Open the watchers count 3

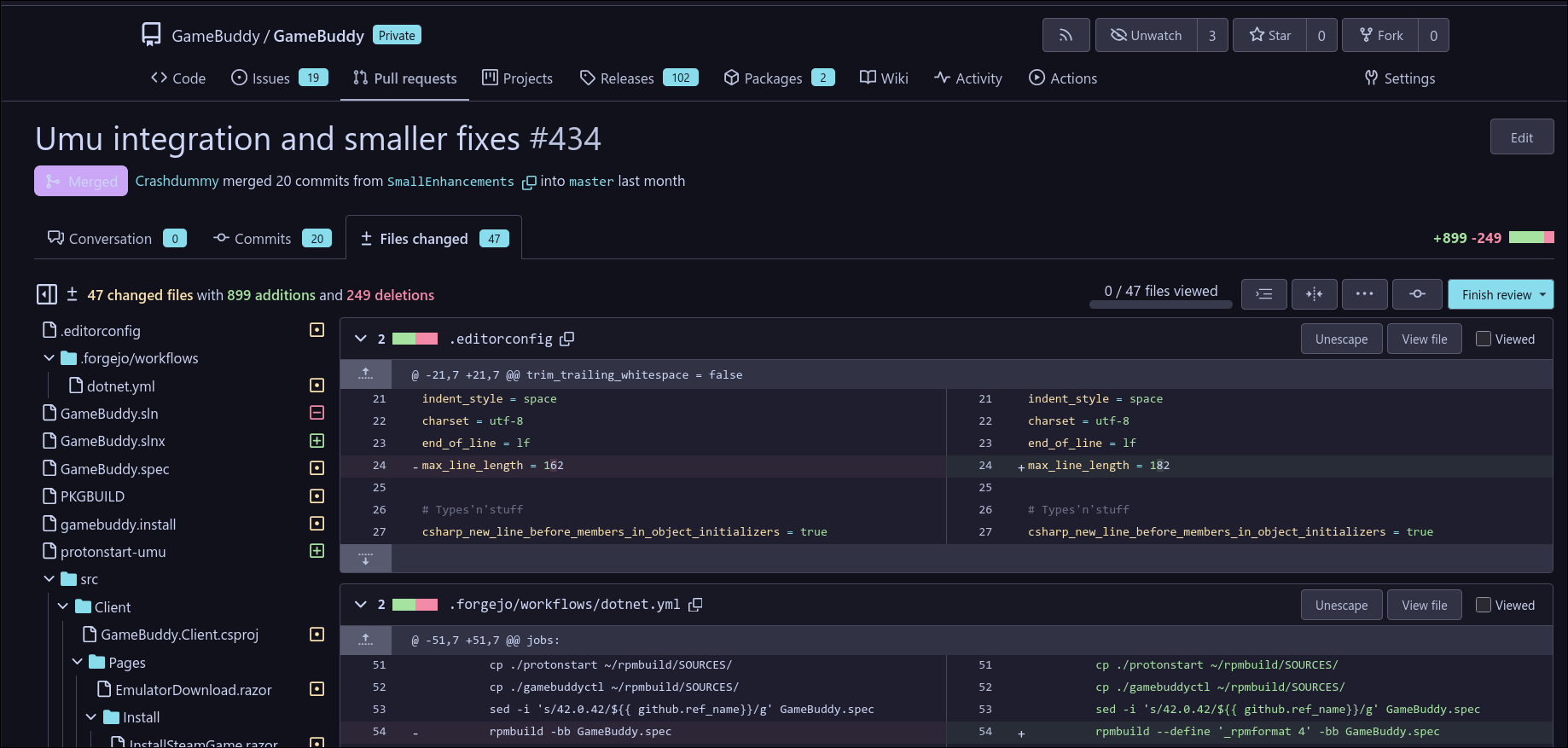[1212, 35]
